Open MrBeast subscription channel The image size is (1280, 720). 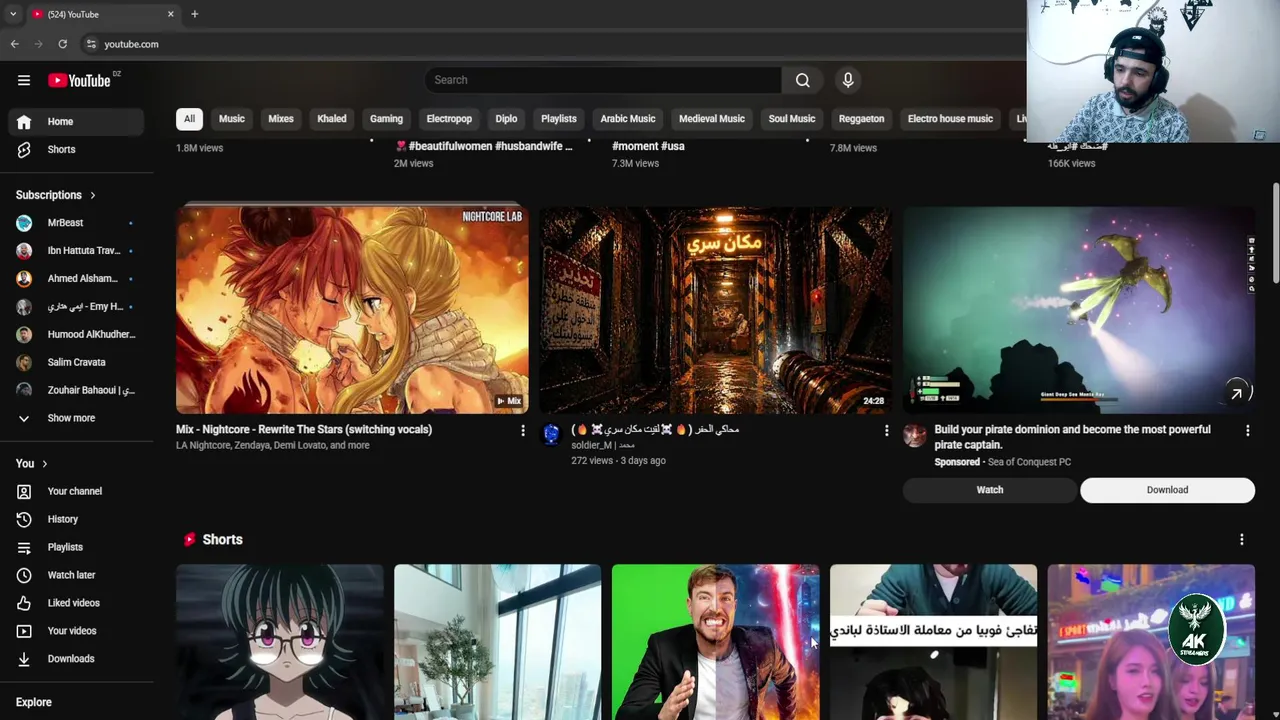77,223
